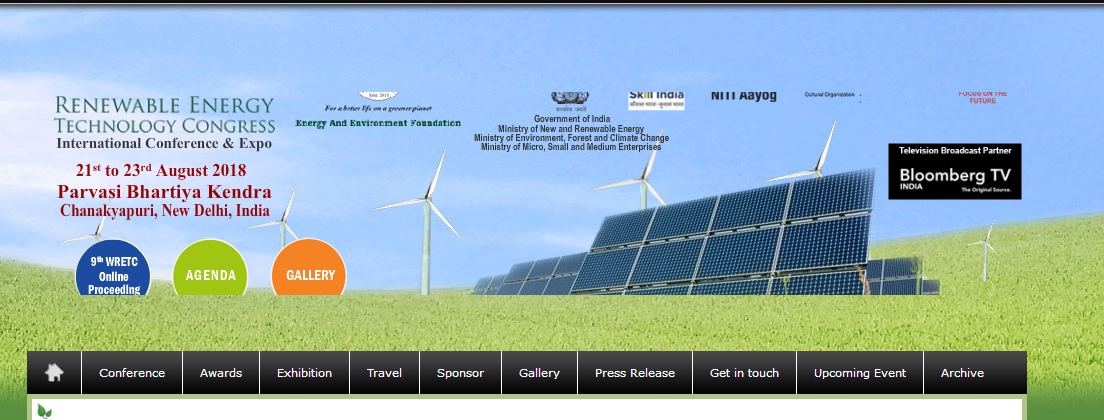Open the Get in touch page
This screenshot has height=420, width=1104.
(744, 373)
